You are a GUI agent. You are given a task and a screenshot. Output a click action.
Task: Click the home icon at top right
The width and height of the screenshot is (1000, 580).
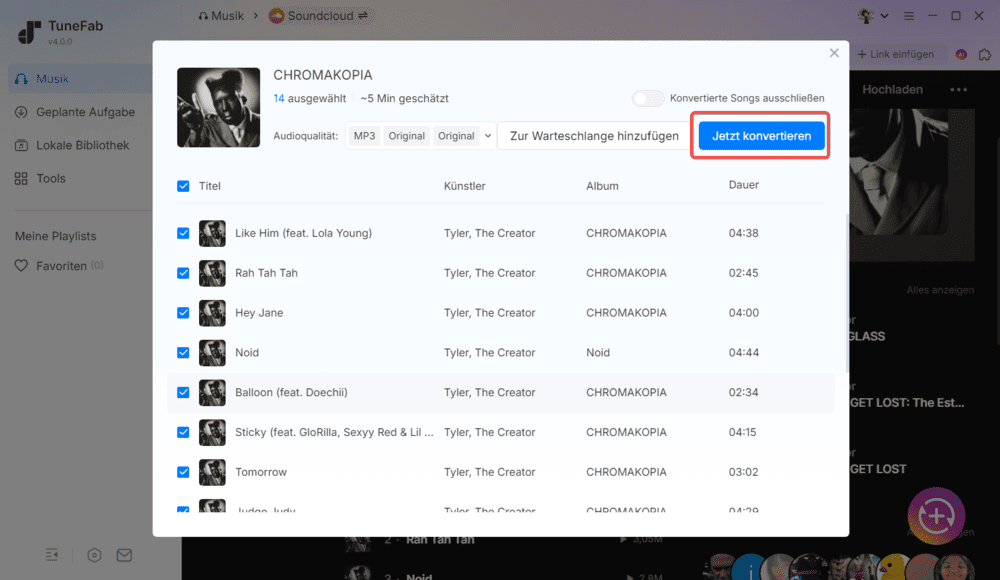coord(985,54)
